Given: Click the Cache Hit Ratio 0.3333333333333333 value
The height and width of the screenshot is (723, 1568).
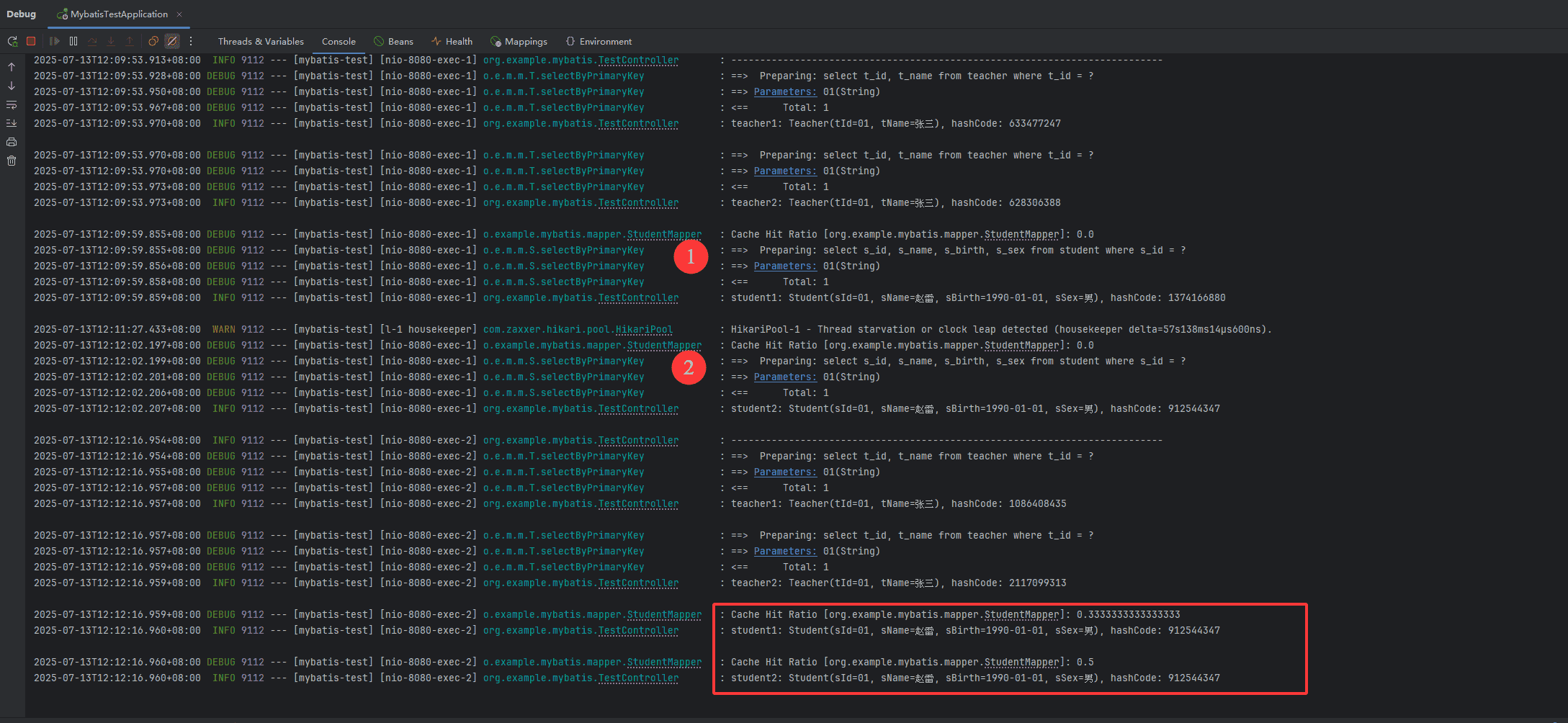Looking at the screenshot, I should [x=1128, y=614].
